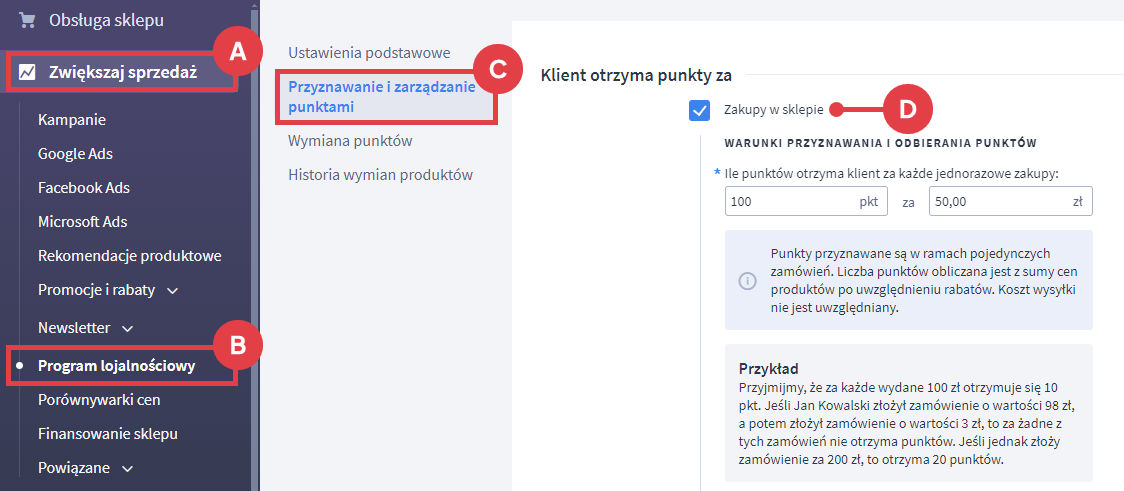Image resolution: width=1124 pixels, height=491 pixels.
Task: Click the Przykład heading in the example box
Action: [768, 368]
